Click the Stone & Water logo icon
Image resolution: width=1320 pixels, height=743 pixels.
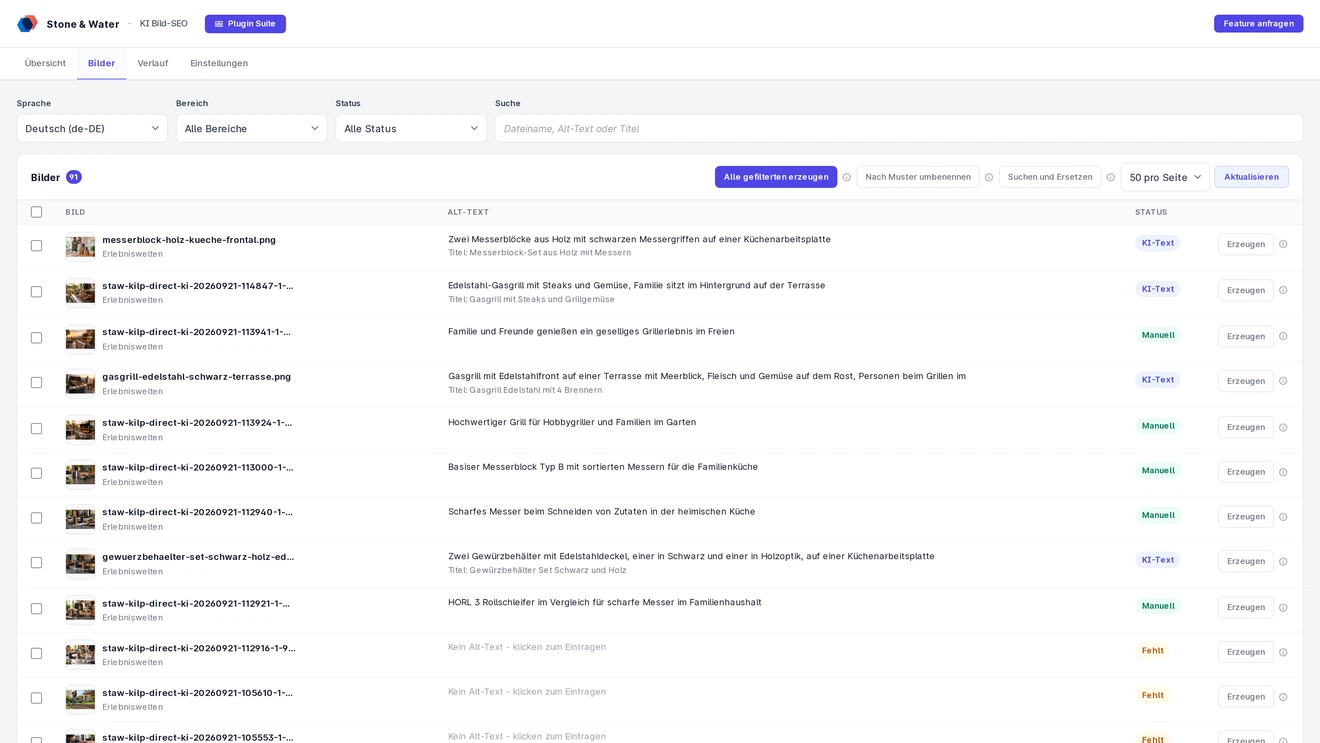[27, 24]
